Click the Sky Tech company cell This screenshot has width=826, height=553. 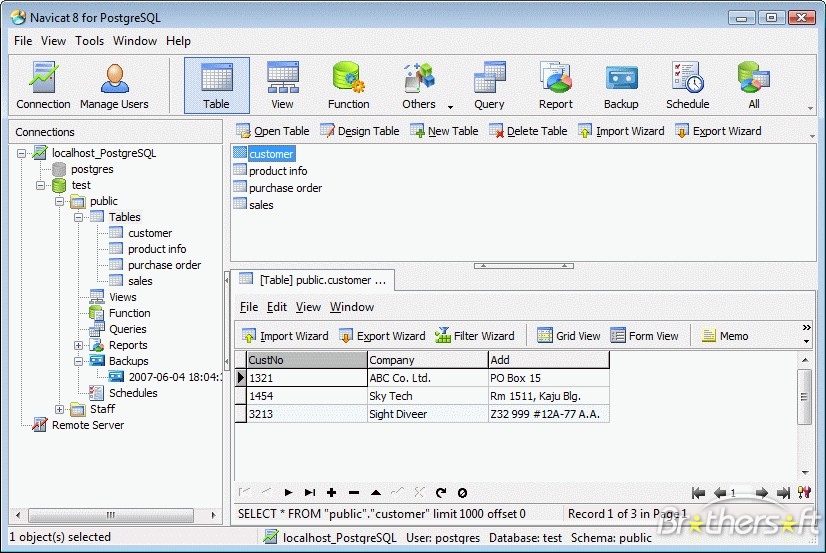[428, 396]
